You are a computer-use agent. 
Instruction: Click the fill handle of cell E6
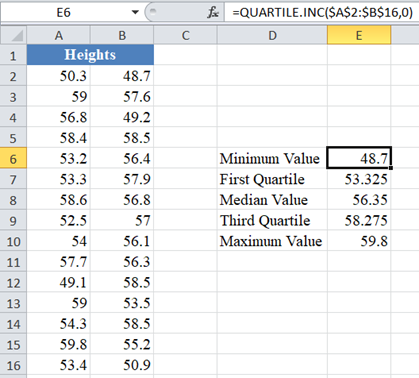coord(391,168)
